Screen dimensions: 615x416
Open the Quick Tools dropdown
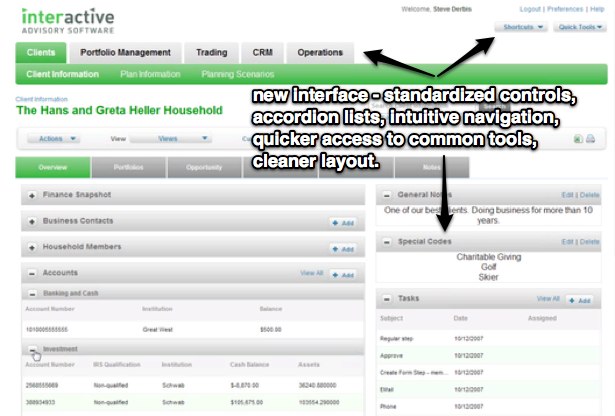click(580, 27)
